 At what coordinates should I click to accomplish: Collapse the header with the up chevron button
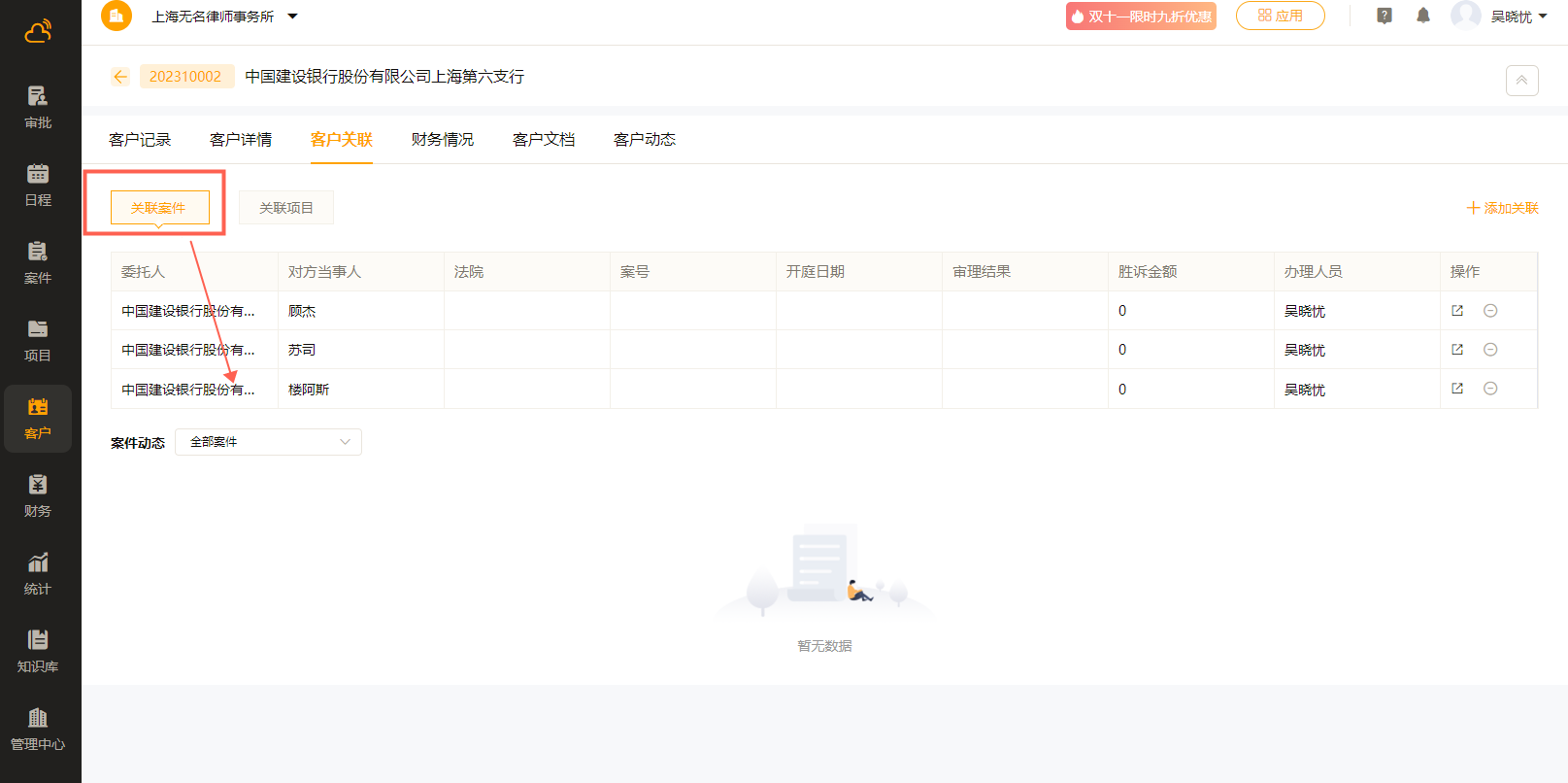(1521, 80)
